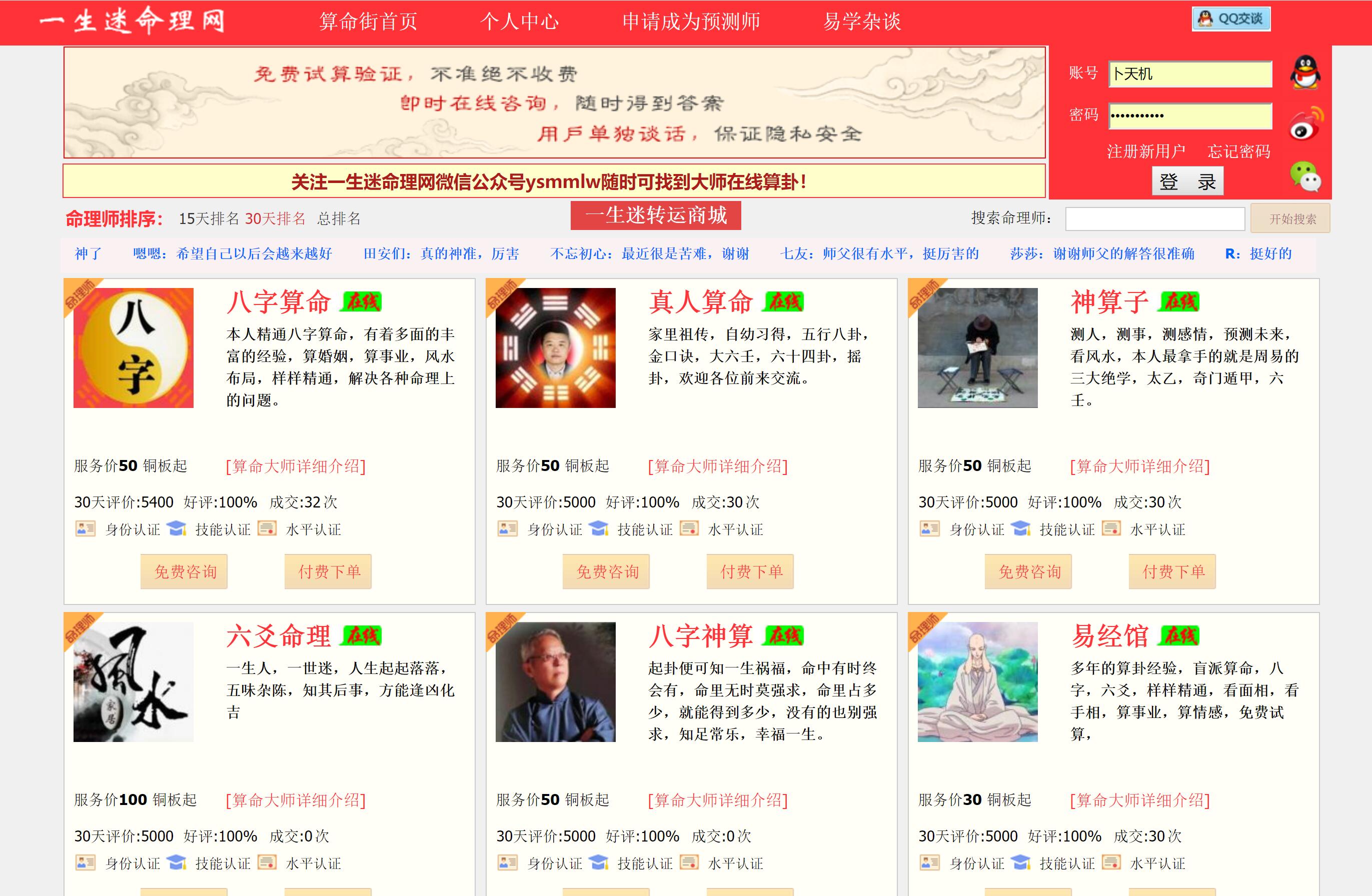Click the 在线 badge beside 八字神算
Screen dimensions: 1372x896
point(783,636)
